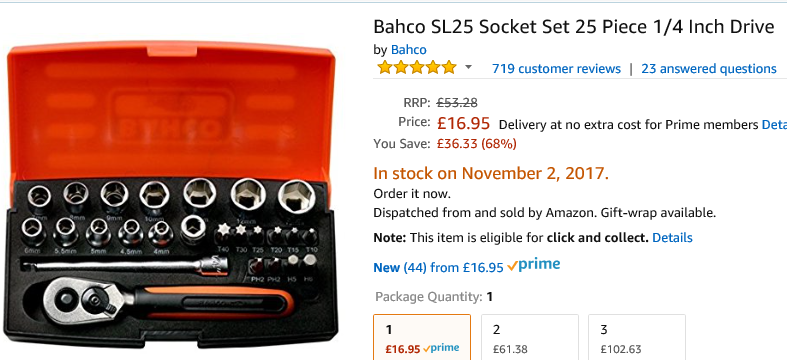Click the Prime logo beside New offers
787x360 pixels.
click(534, 265)
